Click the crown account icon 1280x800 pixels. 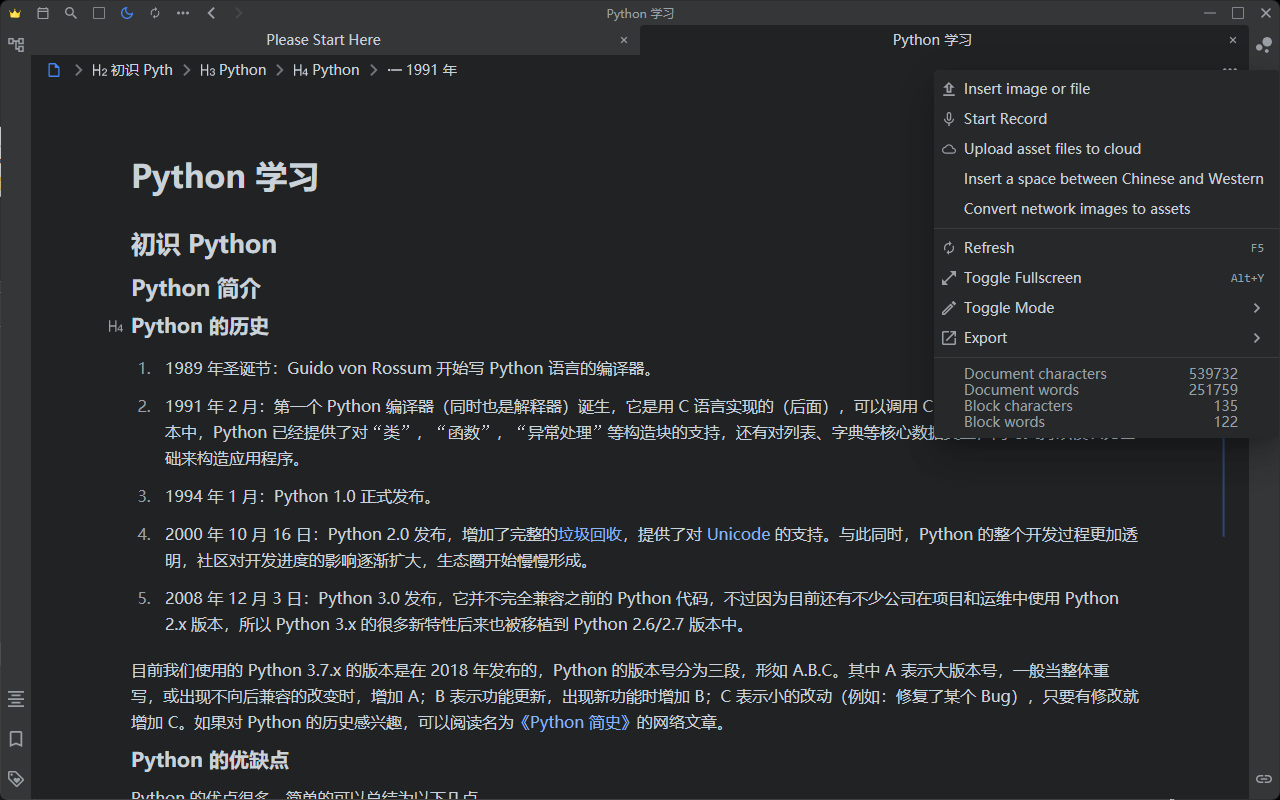click(x=14, y=13)
